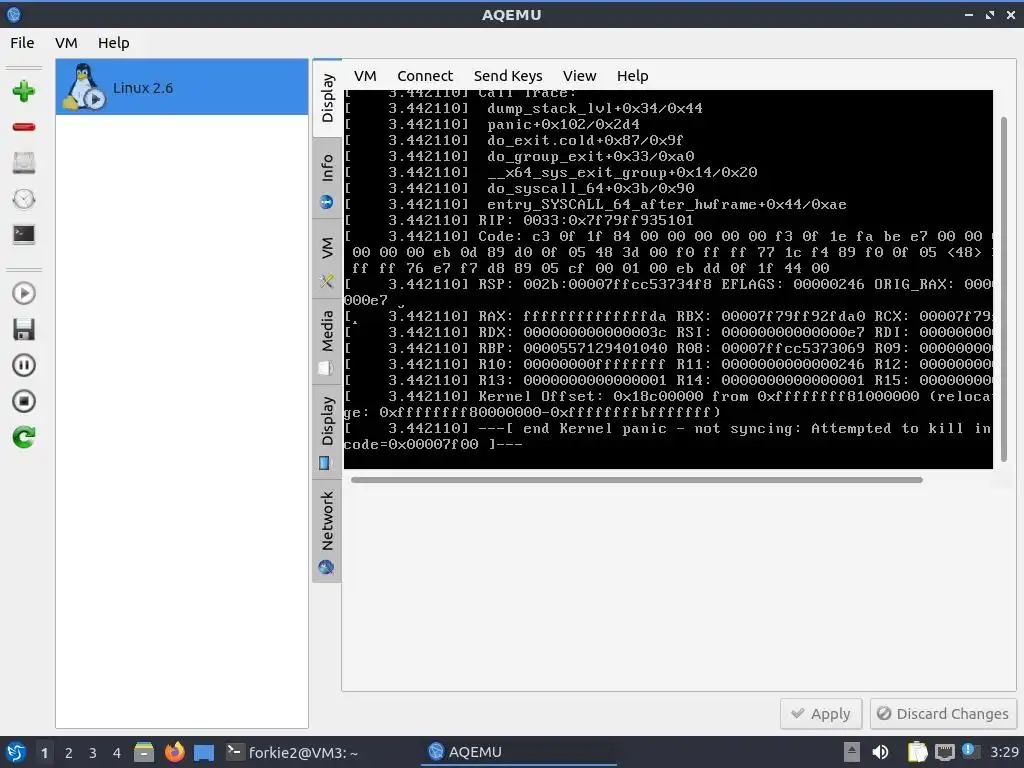Click the AQEMU taskbar entry
Image resolution: width=1024 pixels, height=768 pixels.
(x=519, y=752)
